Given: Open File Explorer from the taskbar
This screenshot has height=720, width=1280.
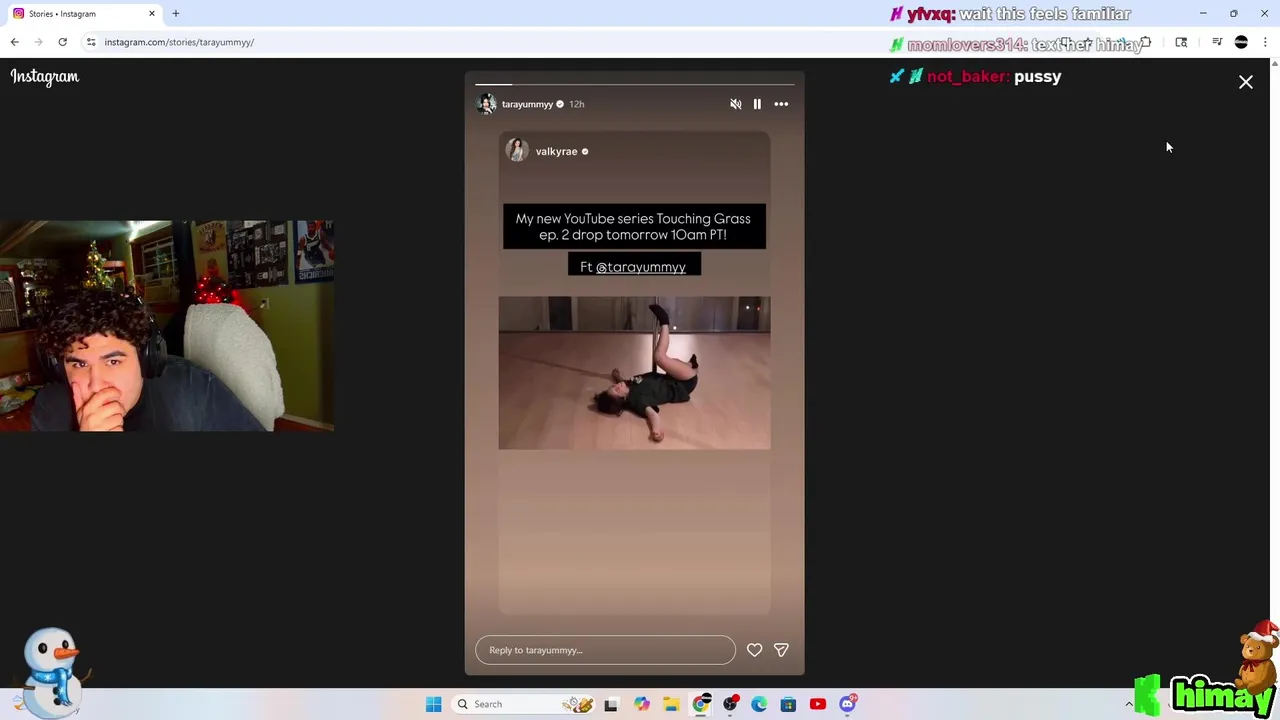Looking at the screenshot, I should 671,704.
